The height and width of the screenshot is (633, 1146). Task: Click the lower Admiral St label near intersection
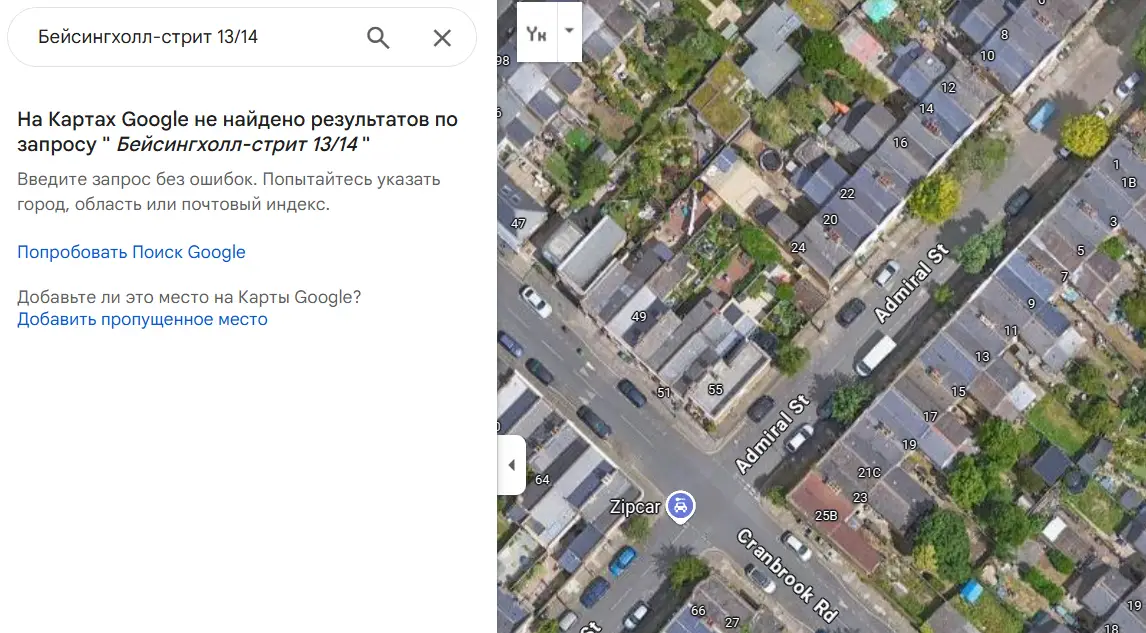click(x=772, y=435)
